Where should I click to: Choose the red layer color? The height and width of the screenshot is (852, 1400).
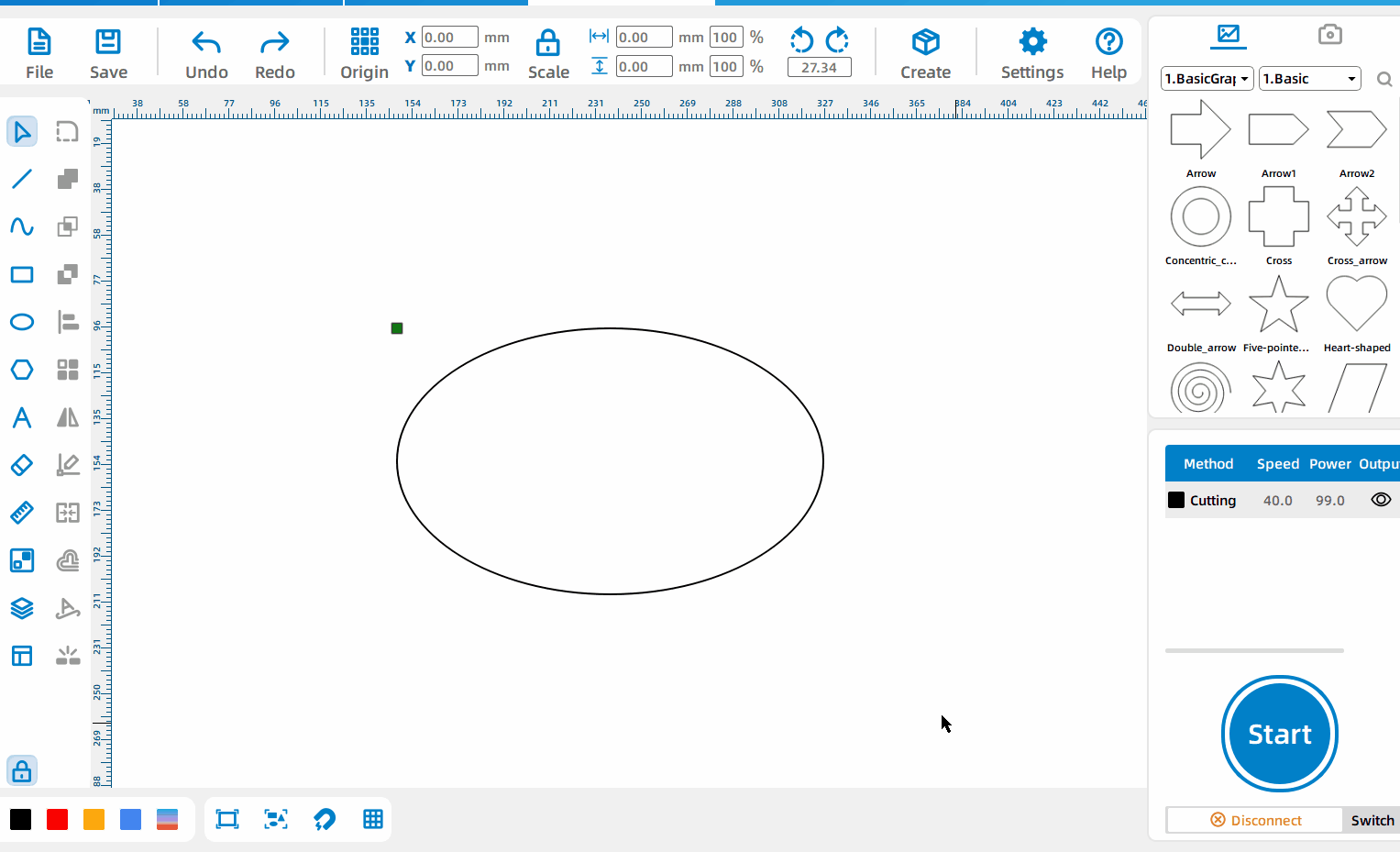point(57,819)
